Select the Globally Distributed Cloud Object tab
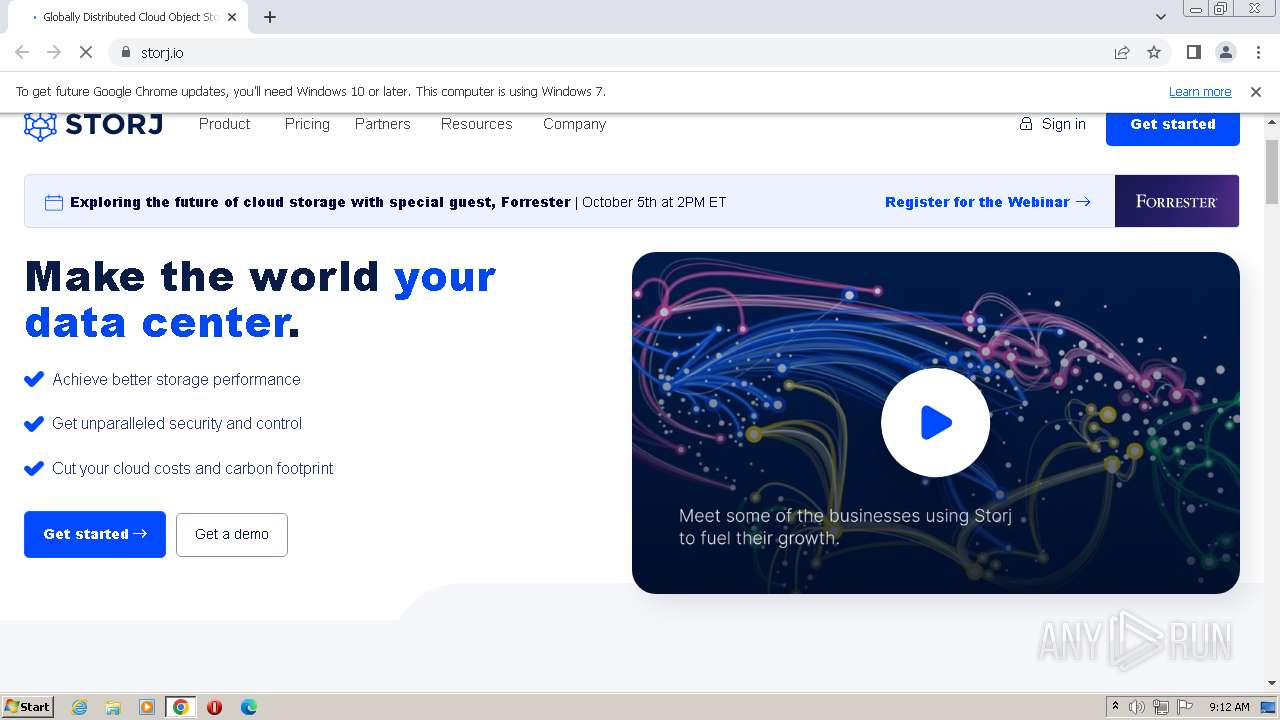This screenshot has width=1280, height=720. click(x=128, y=17)
